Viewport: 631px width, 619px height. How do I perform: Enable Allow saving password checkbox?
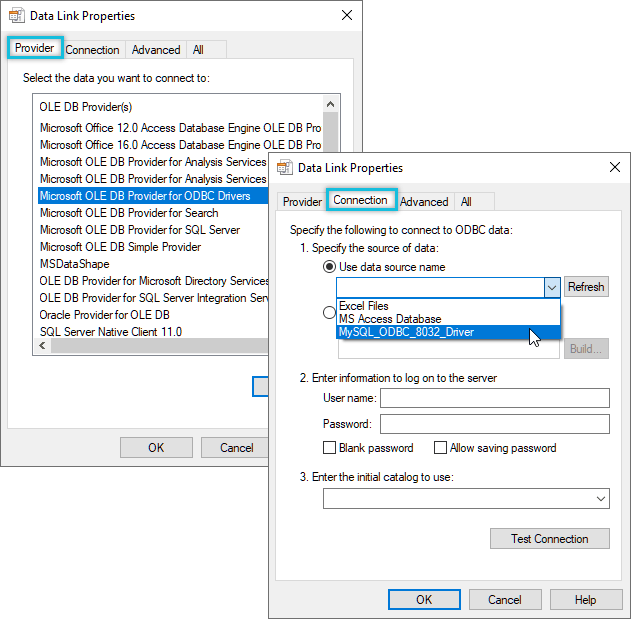[x=440, y=448]
